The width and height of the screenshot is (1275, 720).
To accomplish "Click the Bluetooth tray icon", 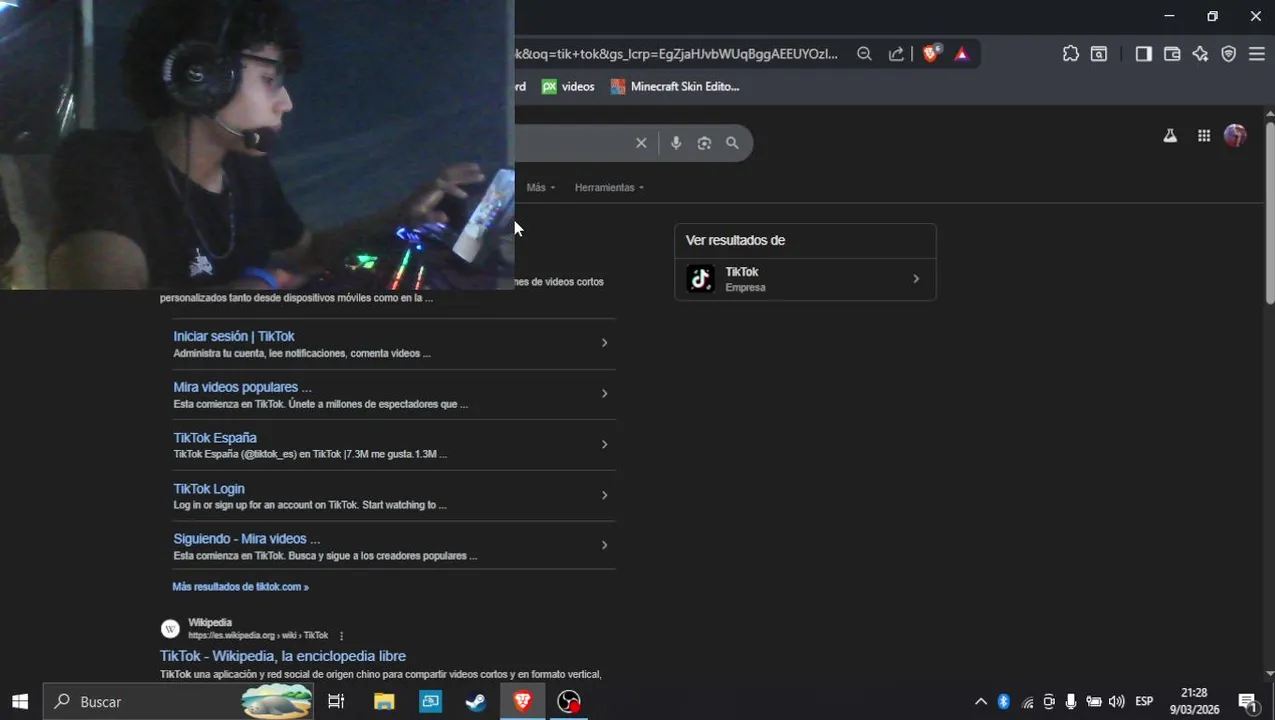I will tap(1004, 702).
